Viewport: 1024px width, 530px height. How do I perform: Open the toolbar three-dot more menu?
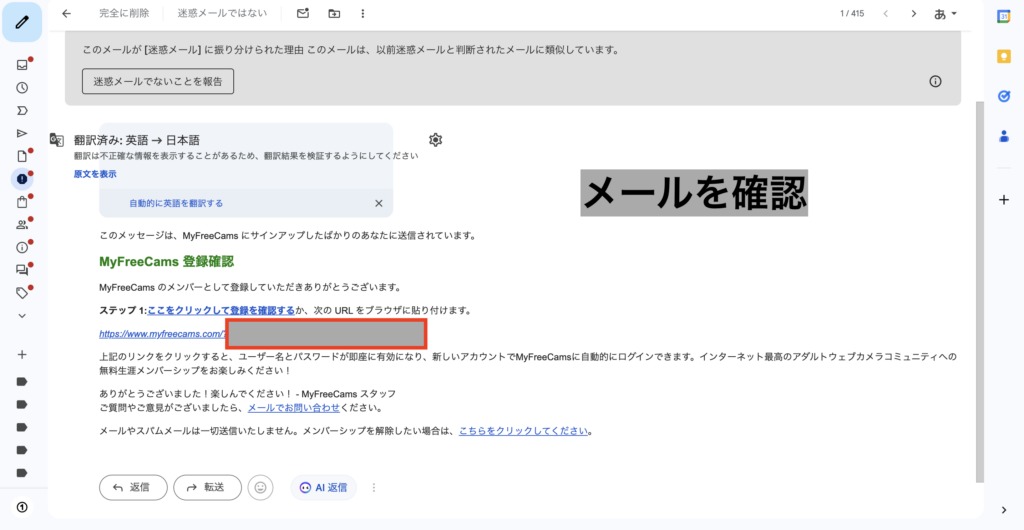(x=363, y=14)
